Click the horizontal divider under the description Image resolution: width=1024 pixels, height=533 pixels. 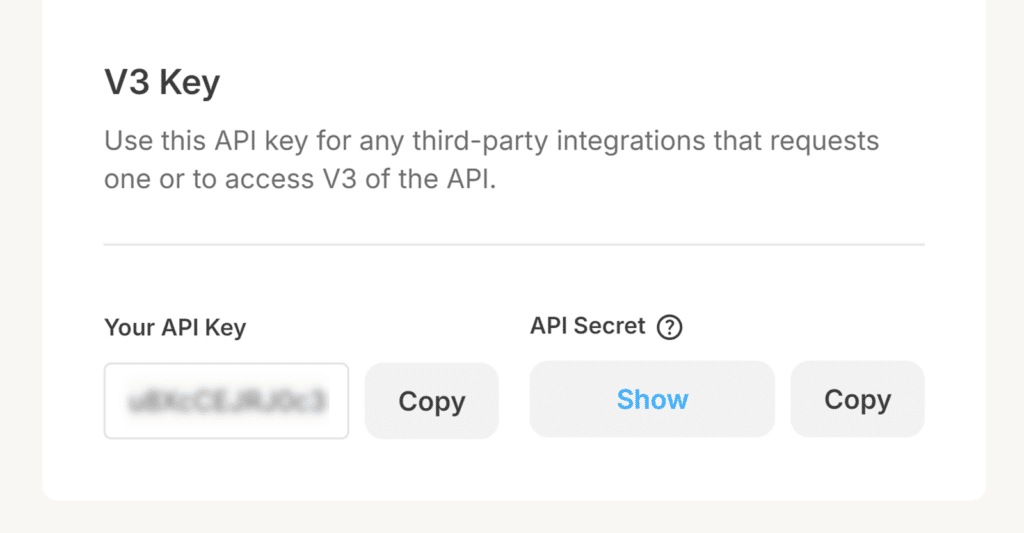[514, 244]
